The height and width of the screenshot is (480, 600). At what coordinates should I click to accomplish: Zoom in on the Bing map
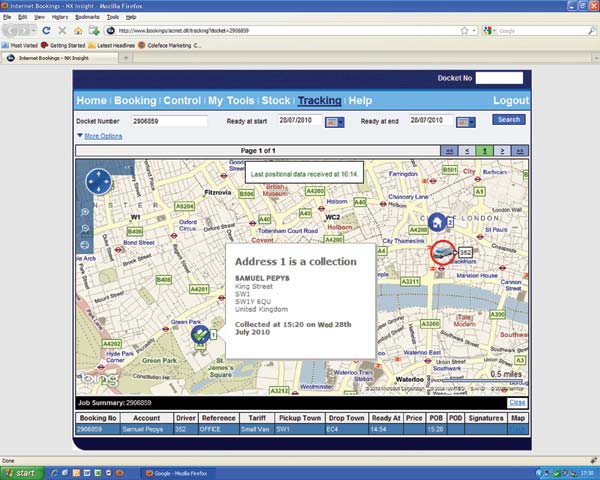point(85,212)
